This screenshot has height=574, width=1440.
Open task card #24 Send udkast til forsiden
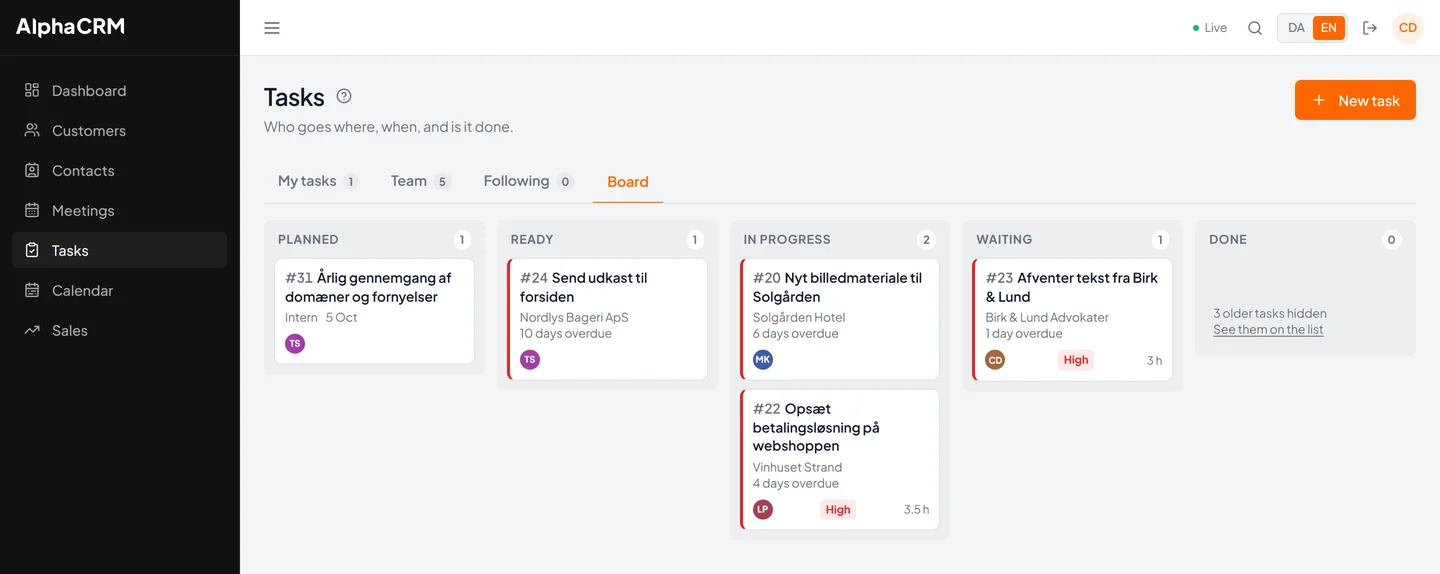607,320
